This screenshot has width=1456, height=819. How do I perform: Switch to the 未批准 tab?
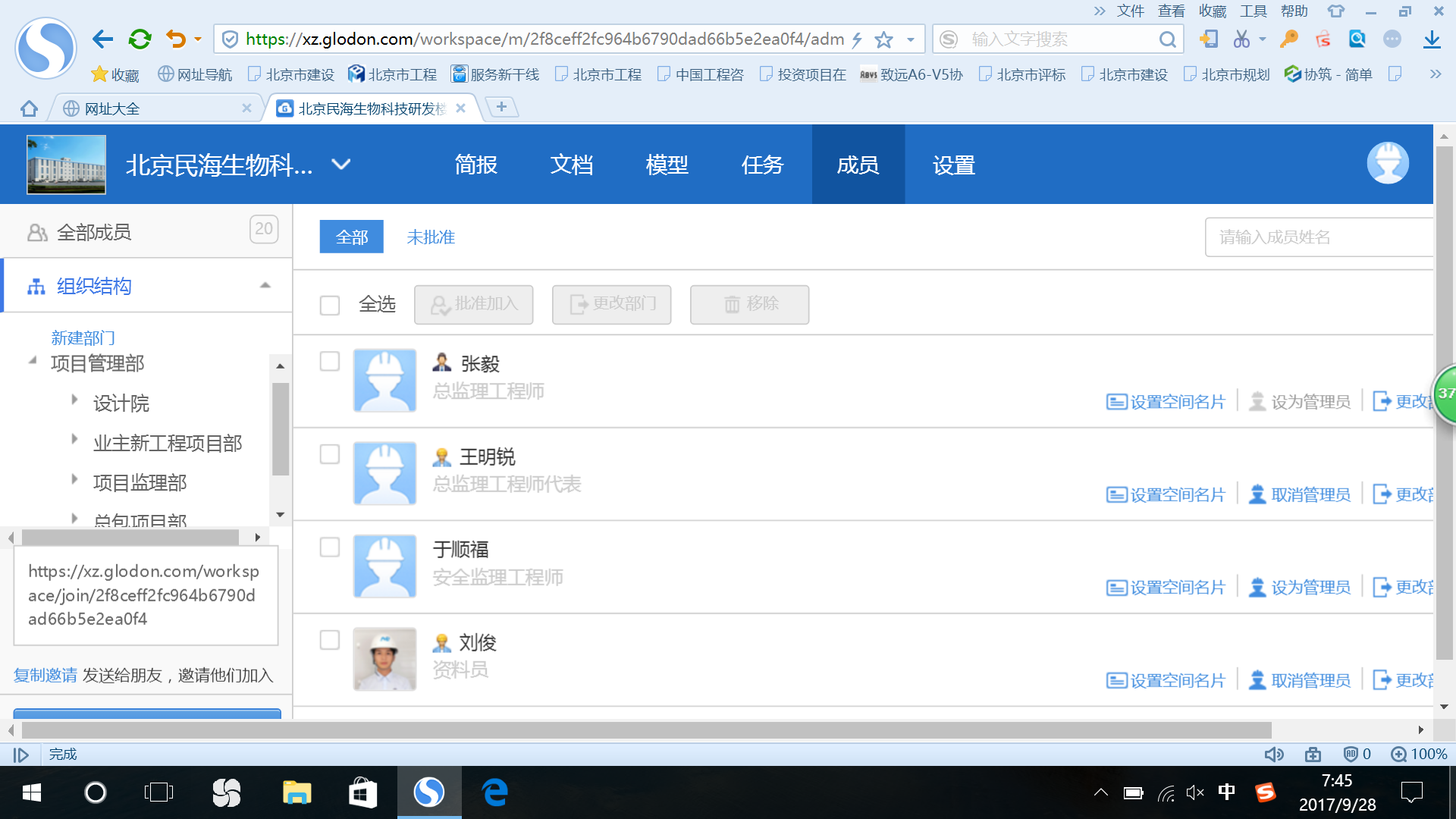click(x=430, y=237)
